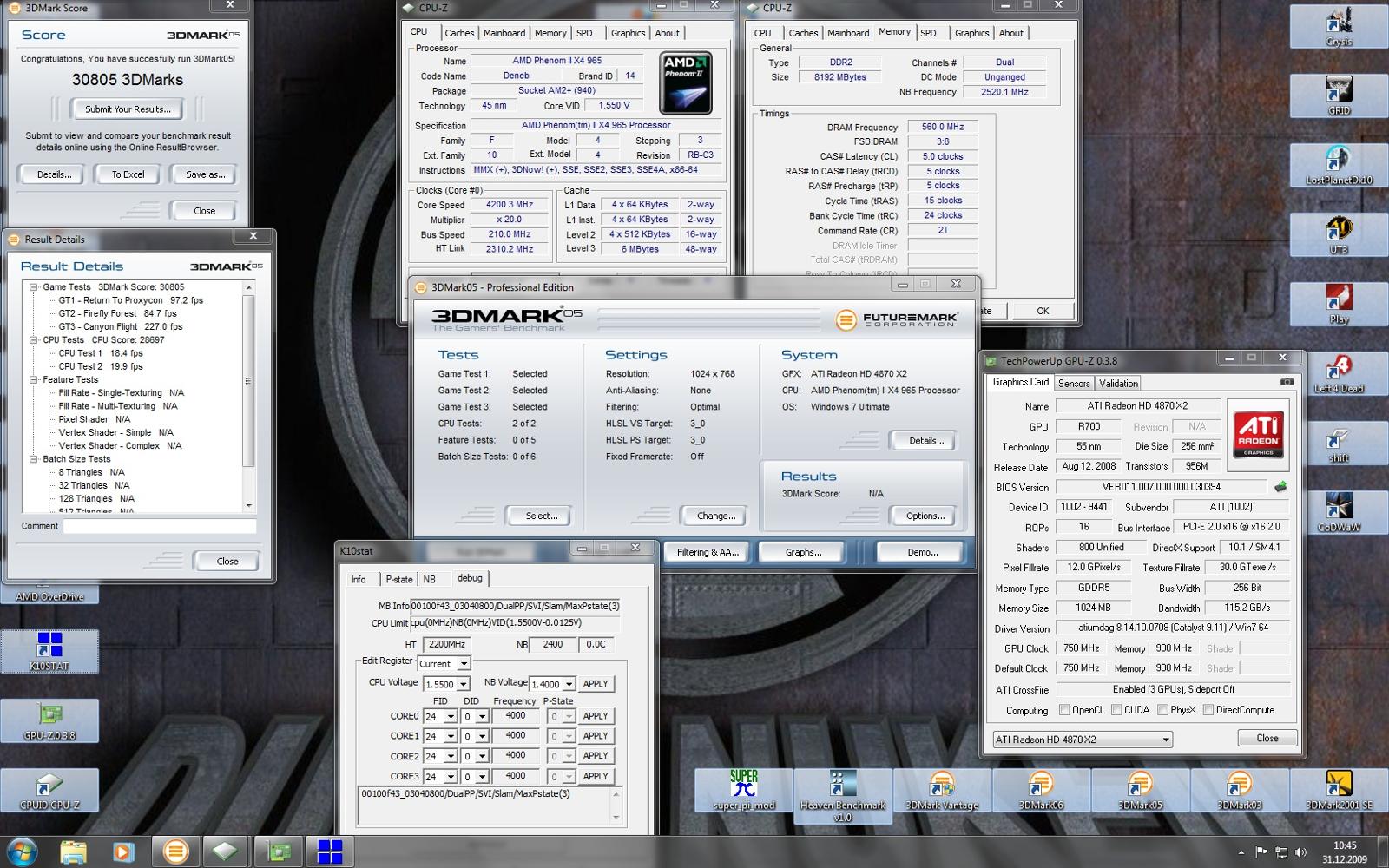Switch to K10stat taskbar button
The height and width of the screenshot is (868, 1389).
pyautogui.click(x=330, y=852)
